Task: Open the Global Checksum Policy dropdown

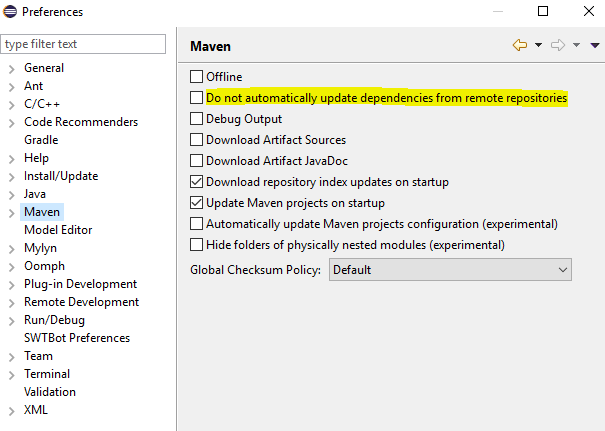Action: [450, 270]
